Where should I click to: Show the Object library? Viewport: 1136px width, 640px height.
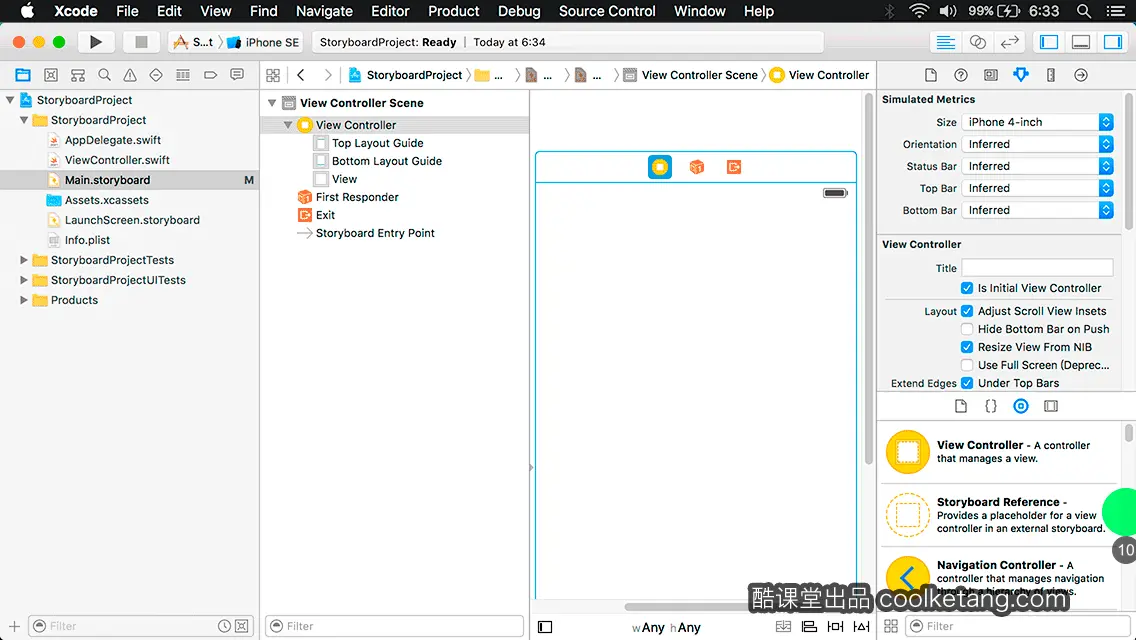click(1021, 406)
